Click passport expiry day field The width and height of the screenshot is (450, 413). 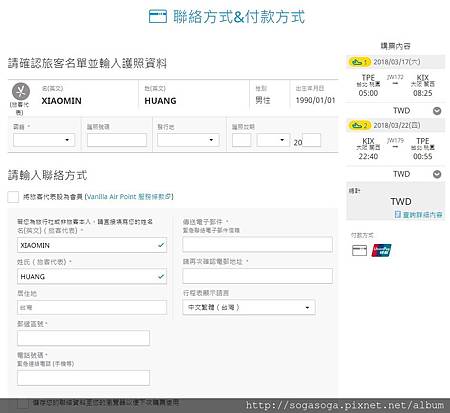coord(242,140)
